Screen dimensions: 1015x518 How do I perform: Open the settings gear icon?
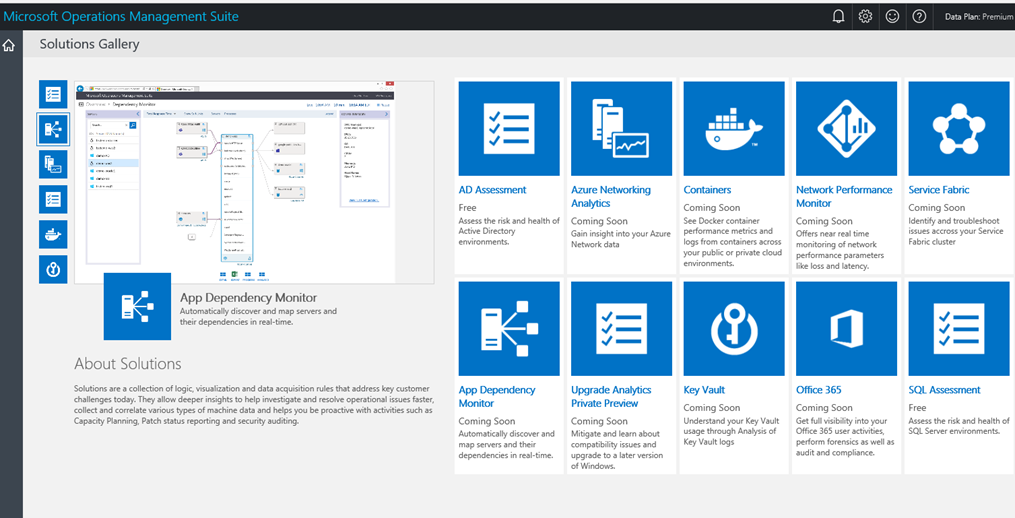(x=865, y=17)
